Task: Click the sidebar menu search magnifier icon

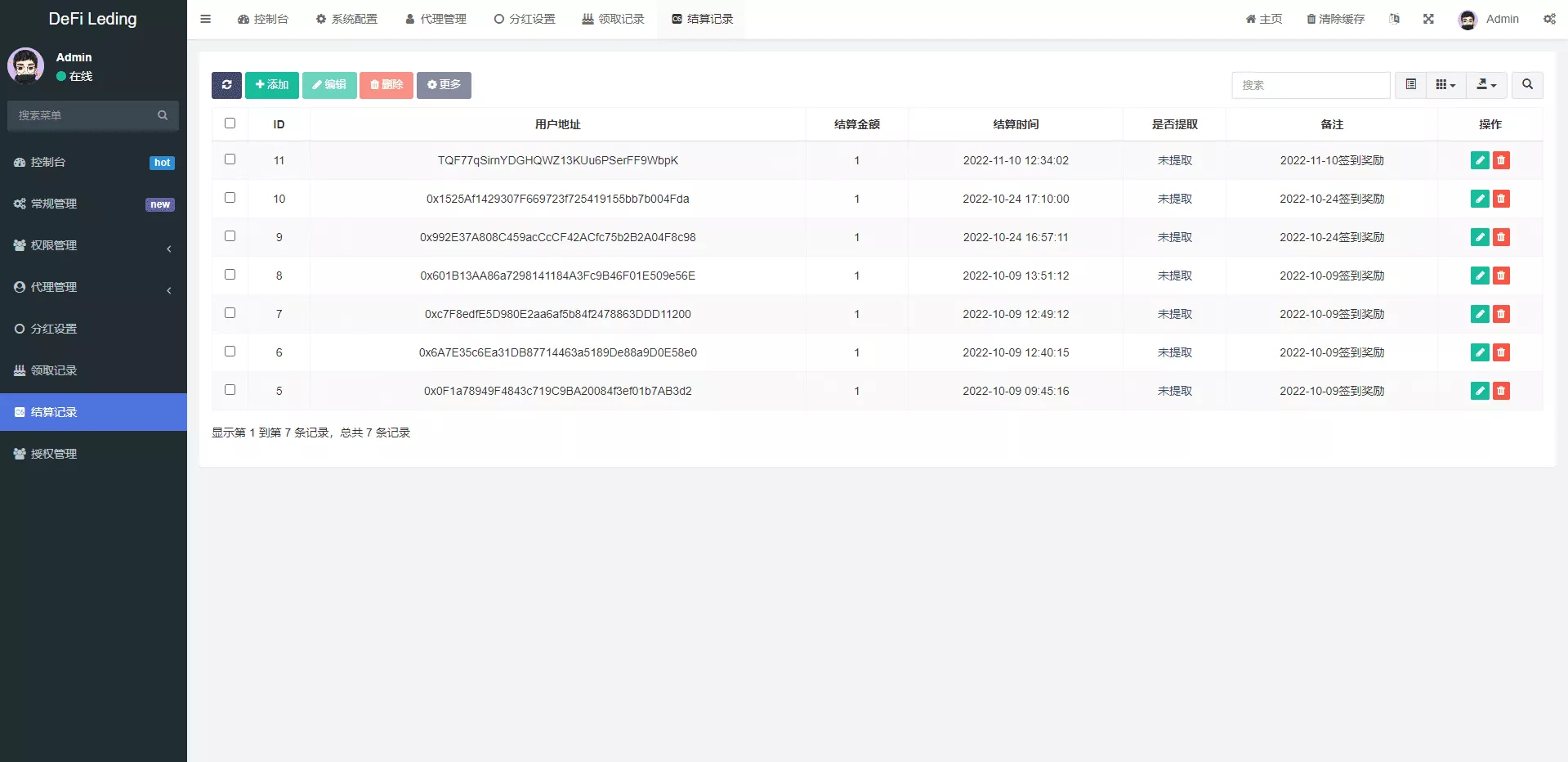Action: 163,115
